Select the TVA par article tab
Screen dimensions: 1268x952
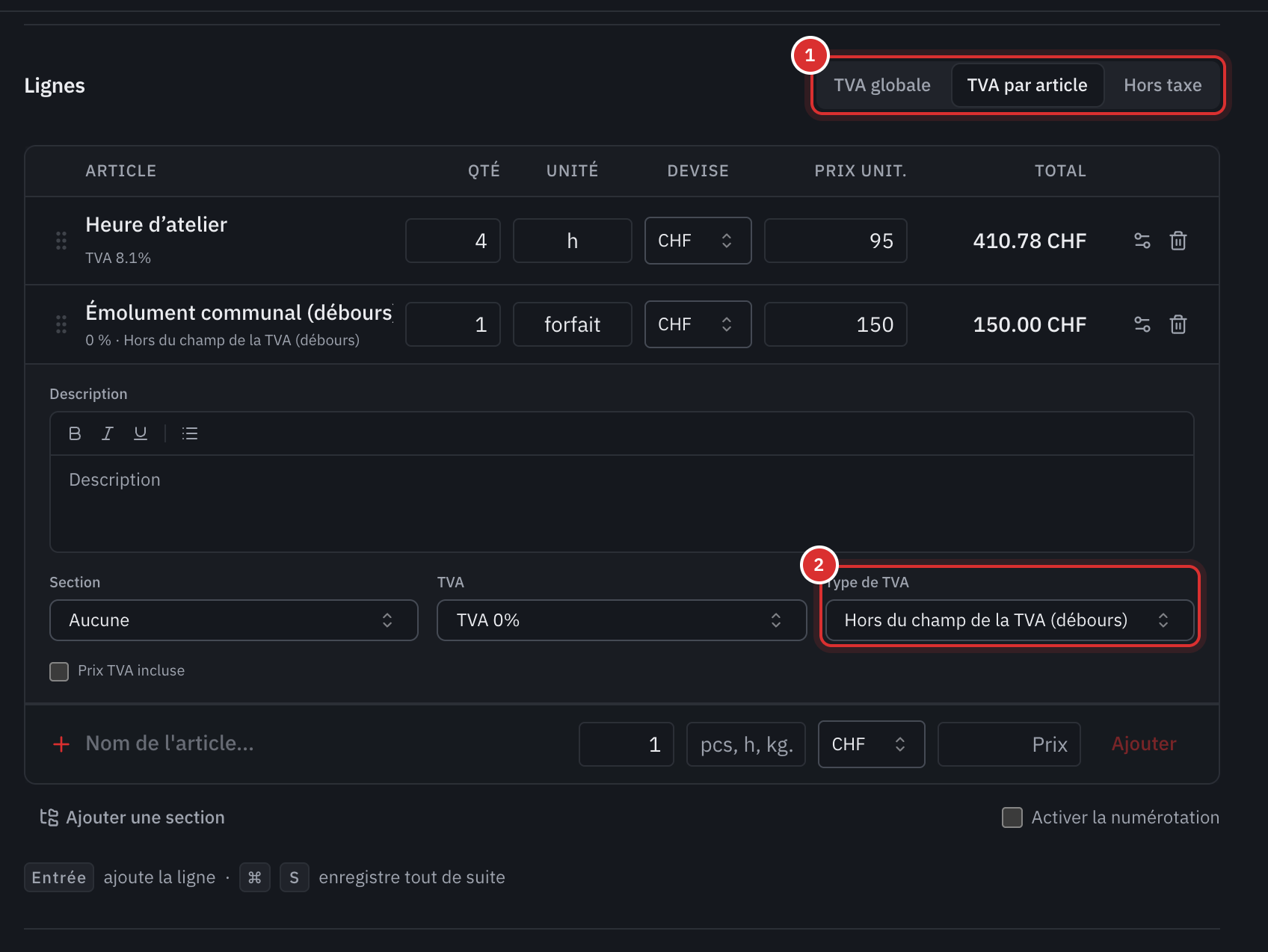pos(1027,85)
